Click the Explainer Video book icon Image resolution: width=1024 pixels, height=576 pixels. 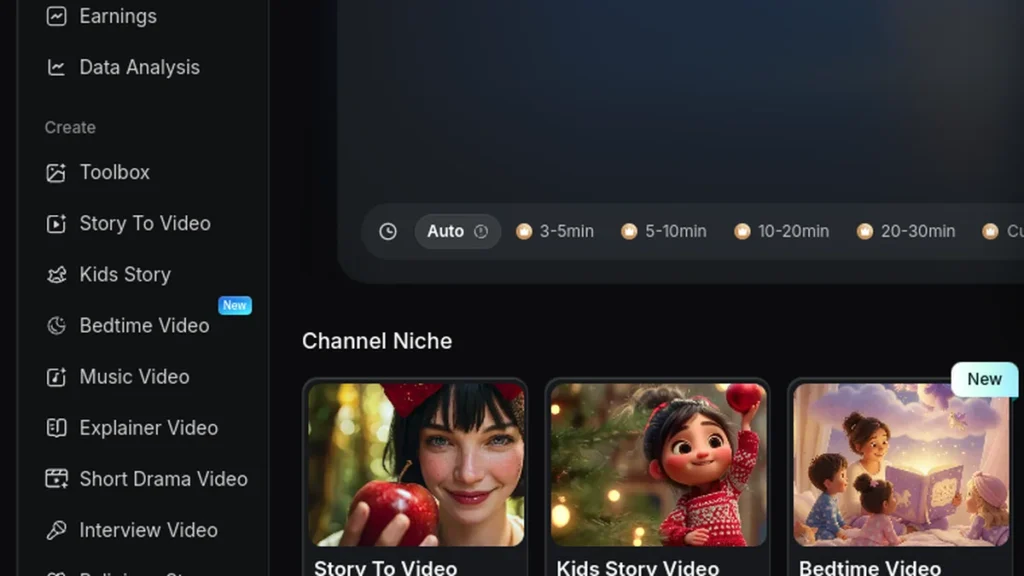coord(56,428)
